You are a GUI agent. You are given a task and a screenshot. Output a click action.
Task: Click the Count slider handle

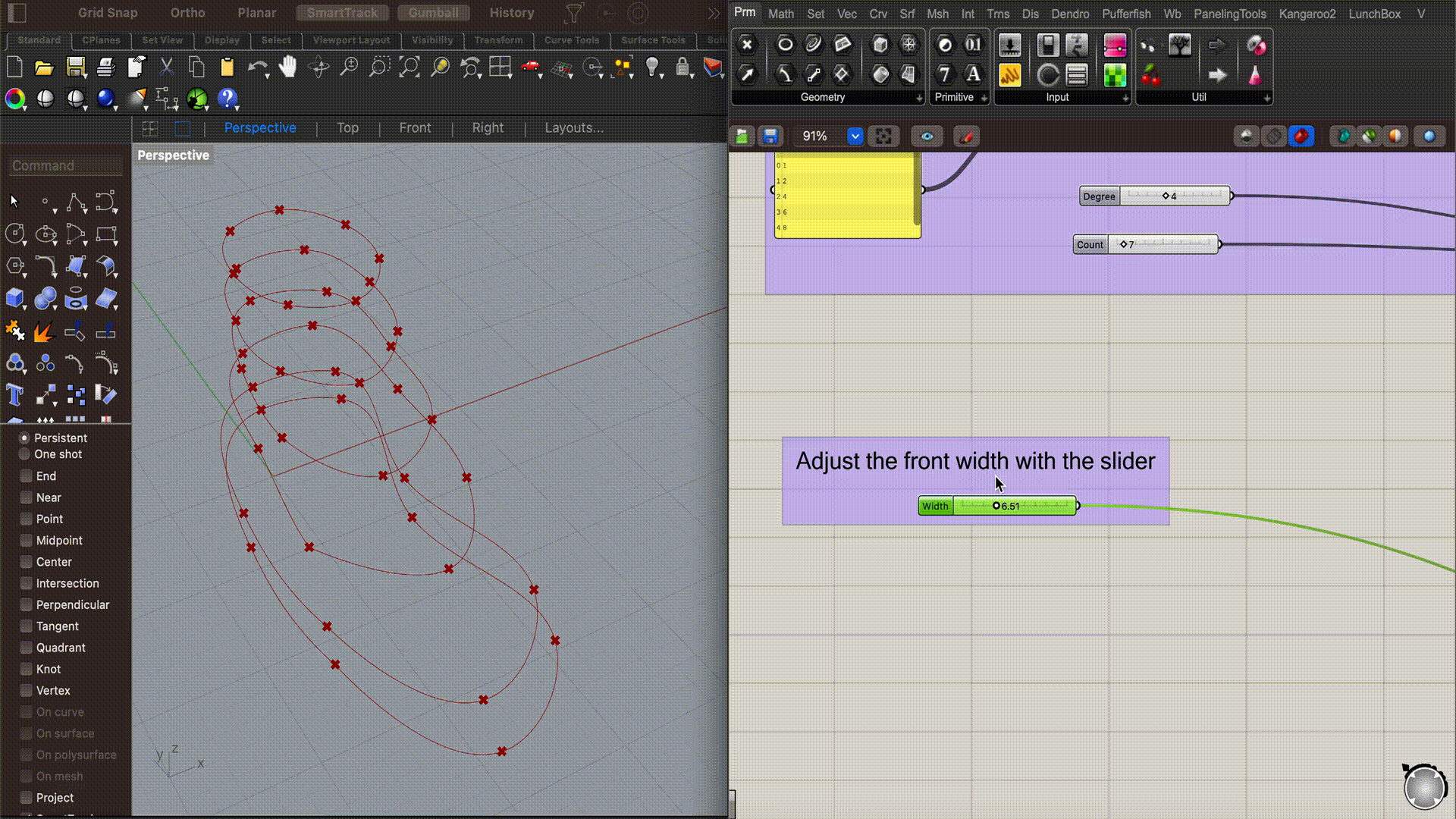(x=1124, y=244)
